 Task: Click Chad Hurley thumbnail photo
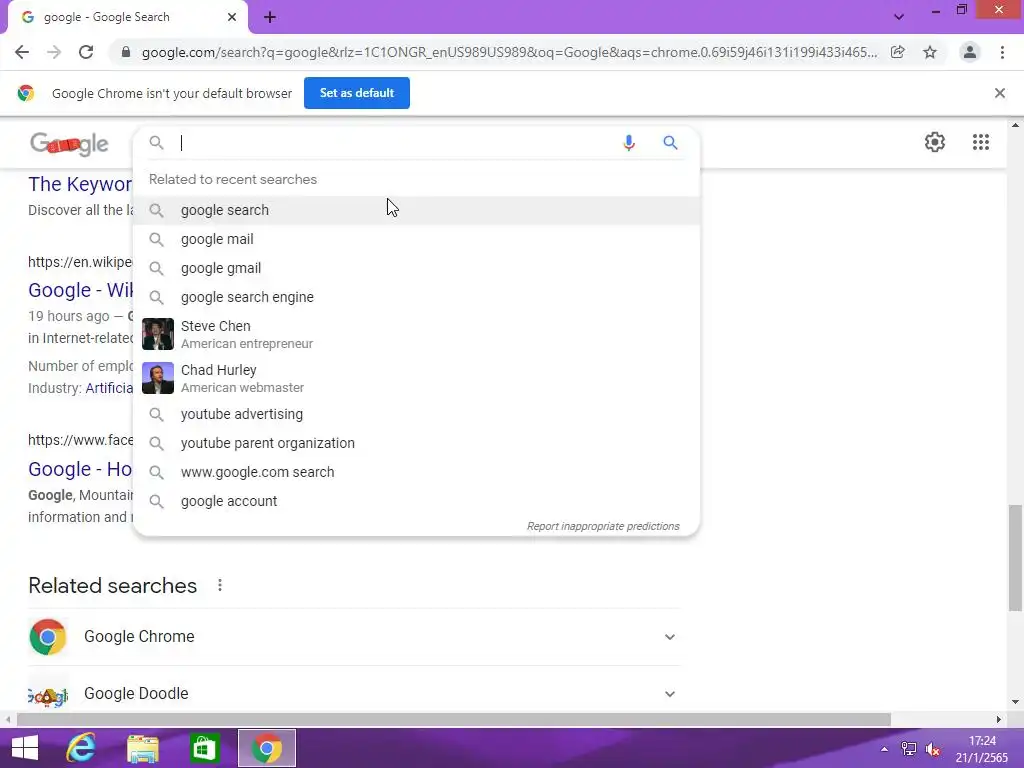point(158,378)
